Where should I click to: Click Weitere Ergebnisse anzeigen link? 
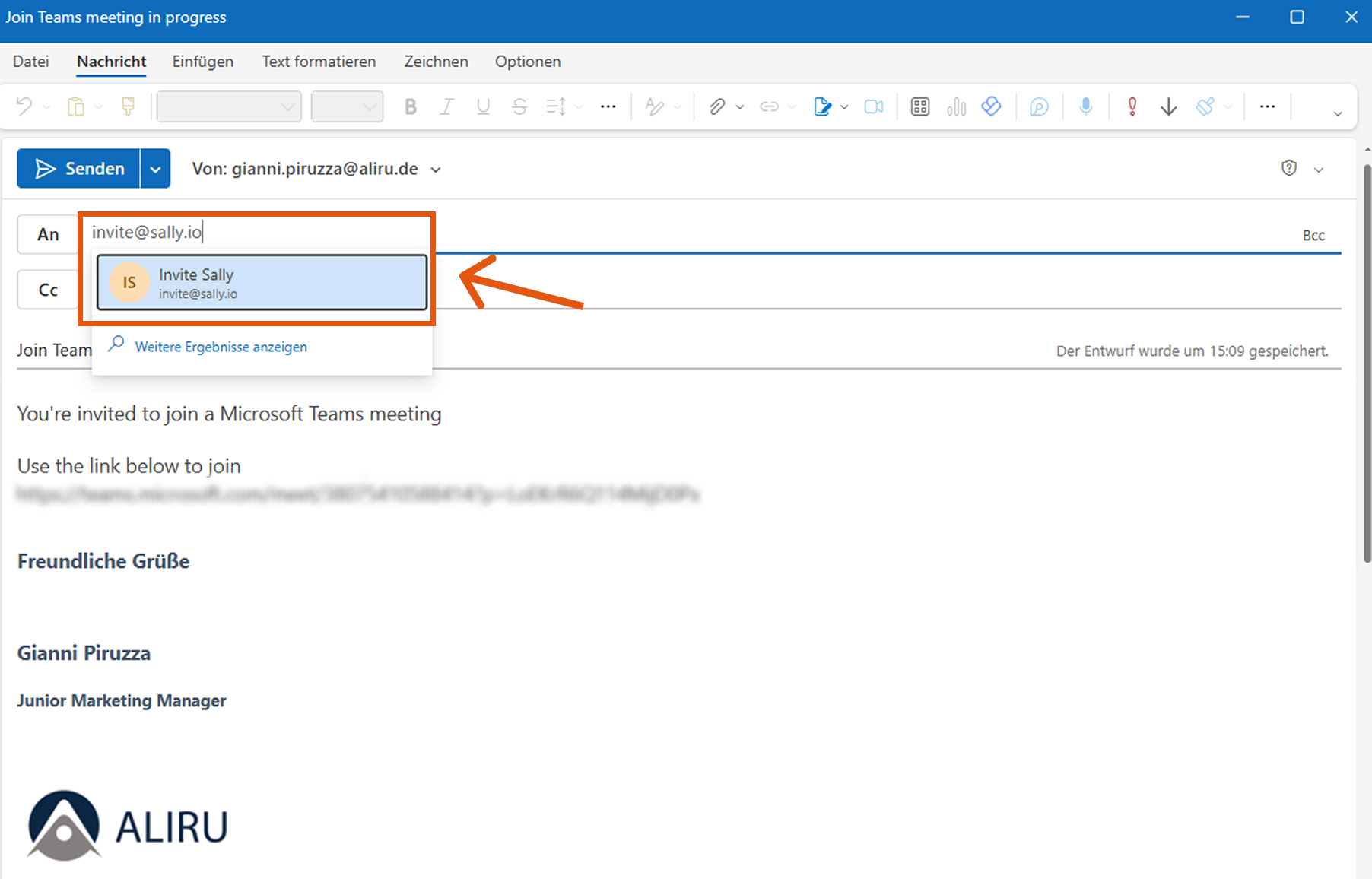[x=221, y=347]
